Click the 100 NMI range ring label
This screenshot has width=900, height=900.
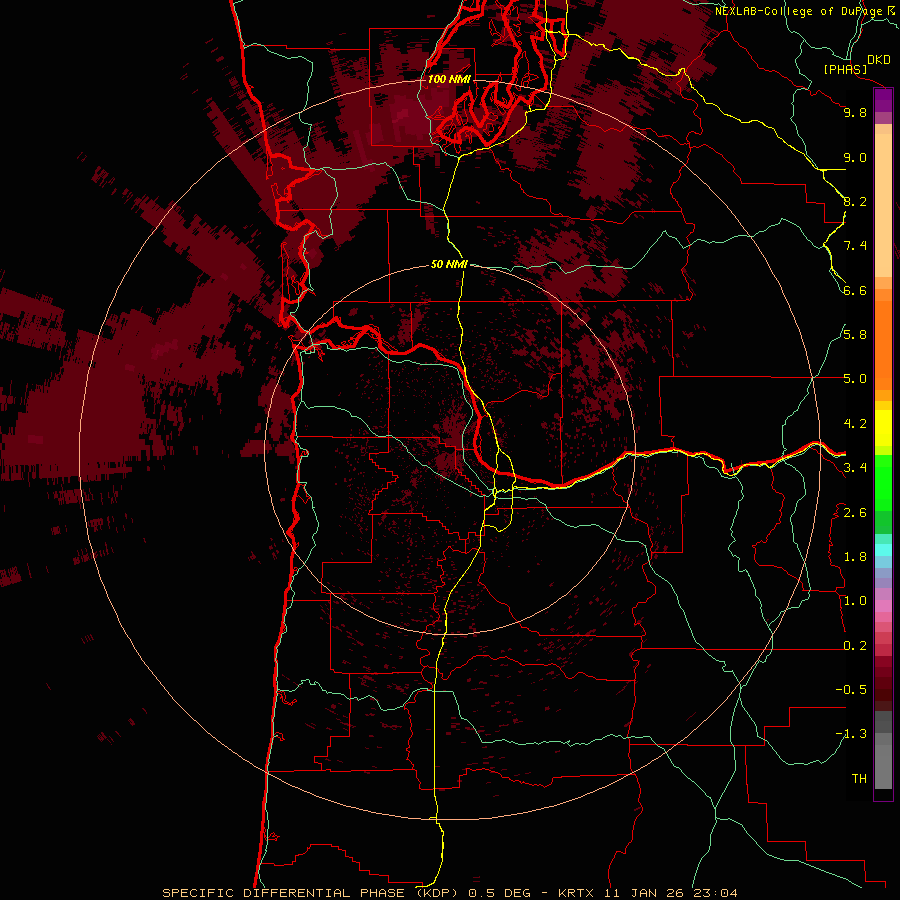point(449,79)
